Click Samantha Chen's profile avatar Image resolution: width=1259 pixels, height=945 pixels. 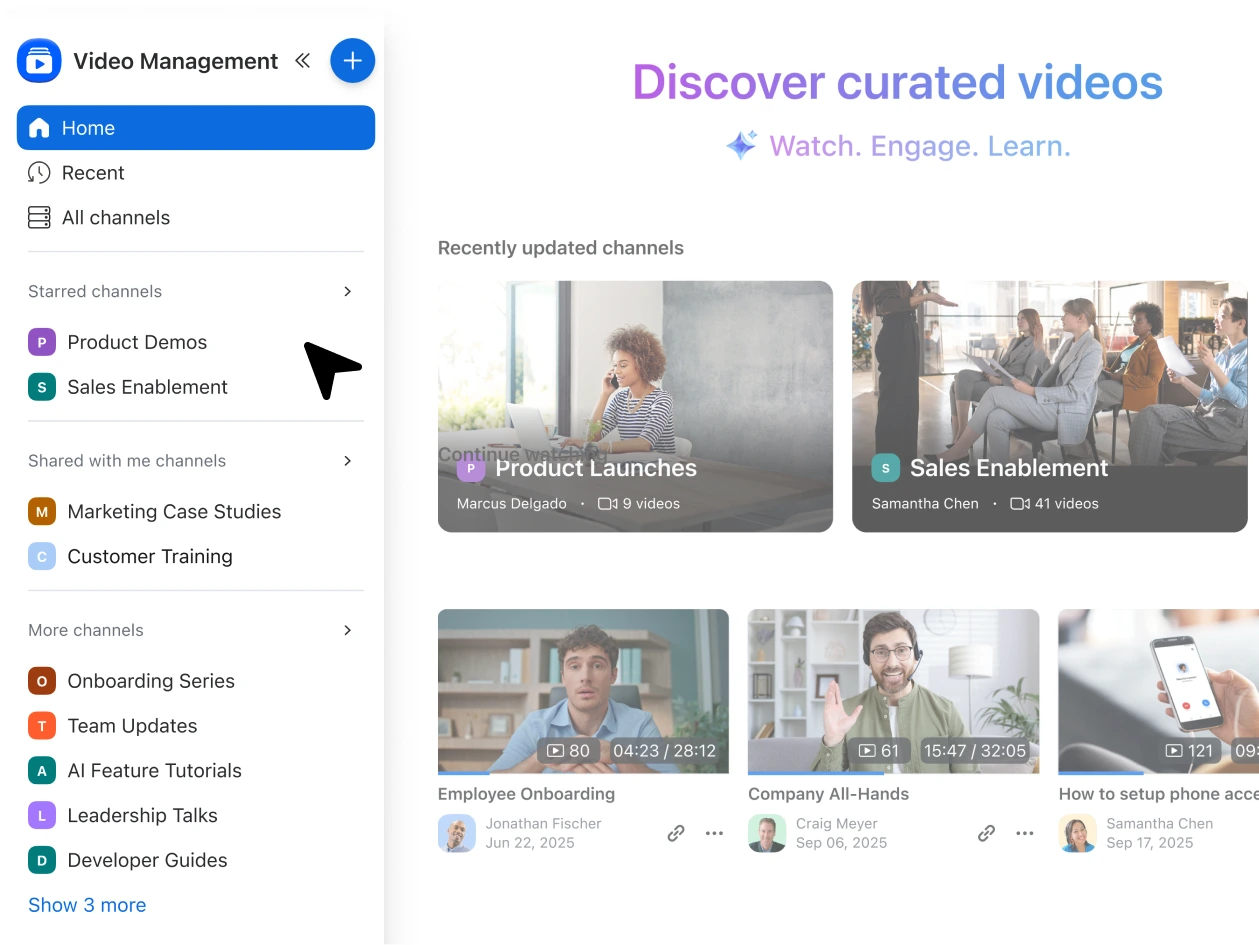click(1078, 833)
